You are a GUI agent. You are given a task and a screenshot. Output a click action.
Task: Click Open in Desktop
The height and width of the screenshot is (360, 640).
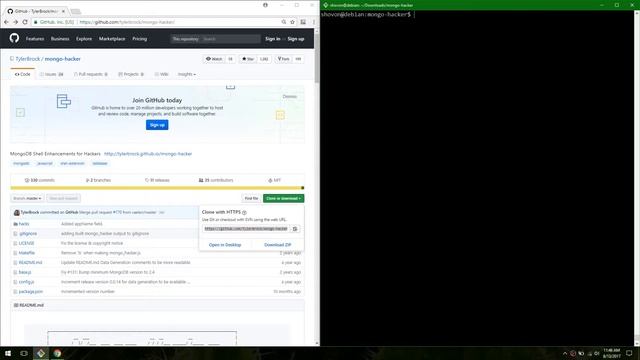click(x=225, y=245)
